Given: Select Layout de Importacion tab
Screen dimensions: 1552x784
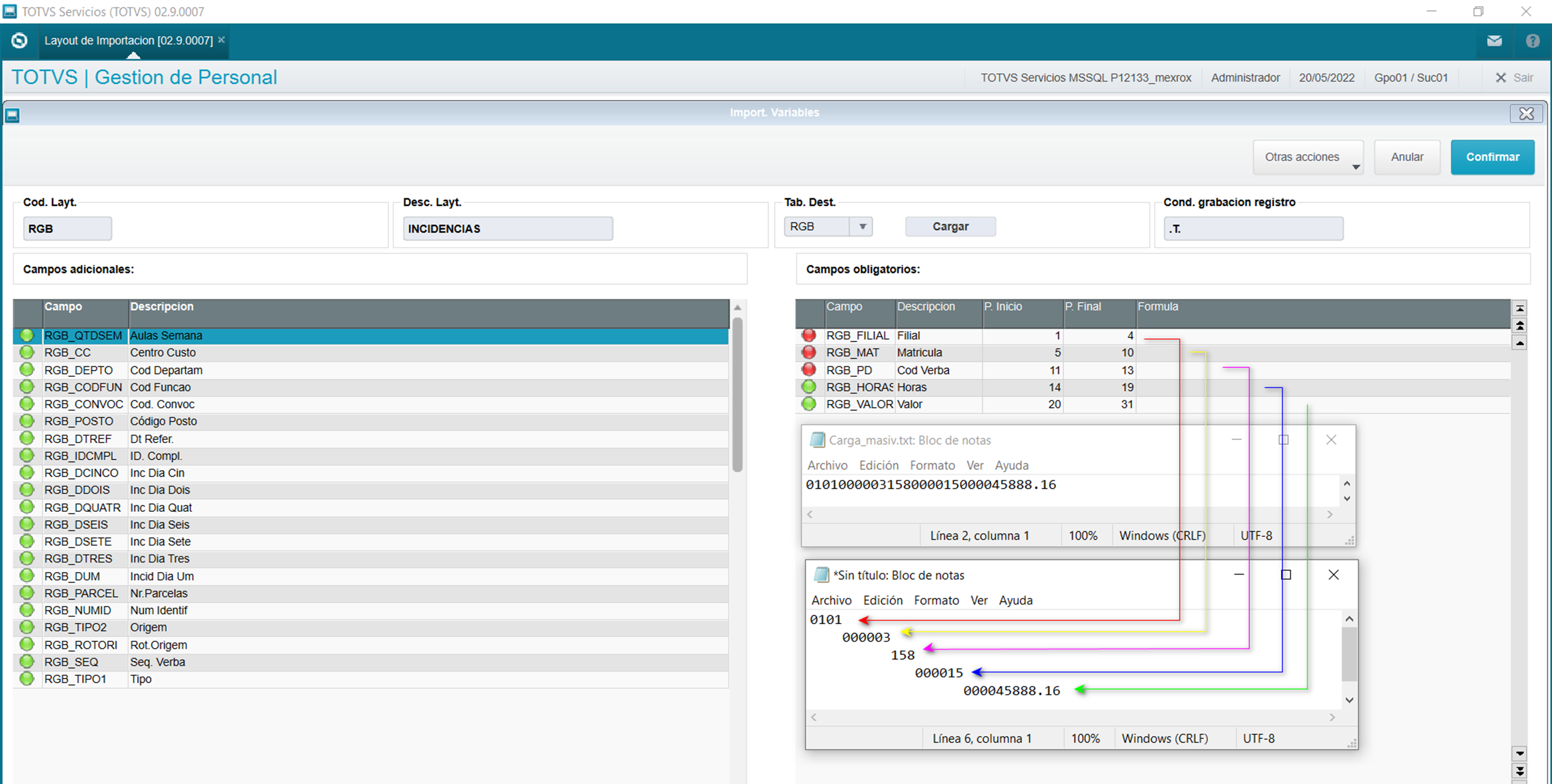Looking at the screenshot, I should [128, 40].
